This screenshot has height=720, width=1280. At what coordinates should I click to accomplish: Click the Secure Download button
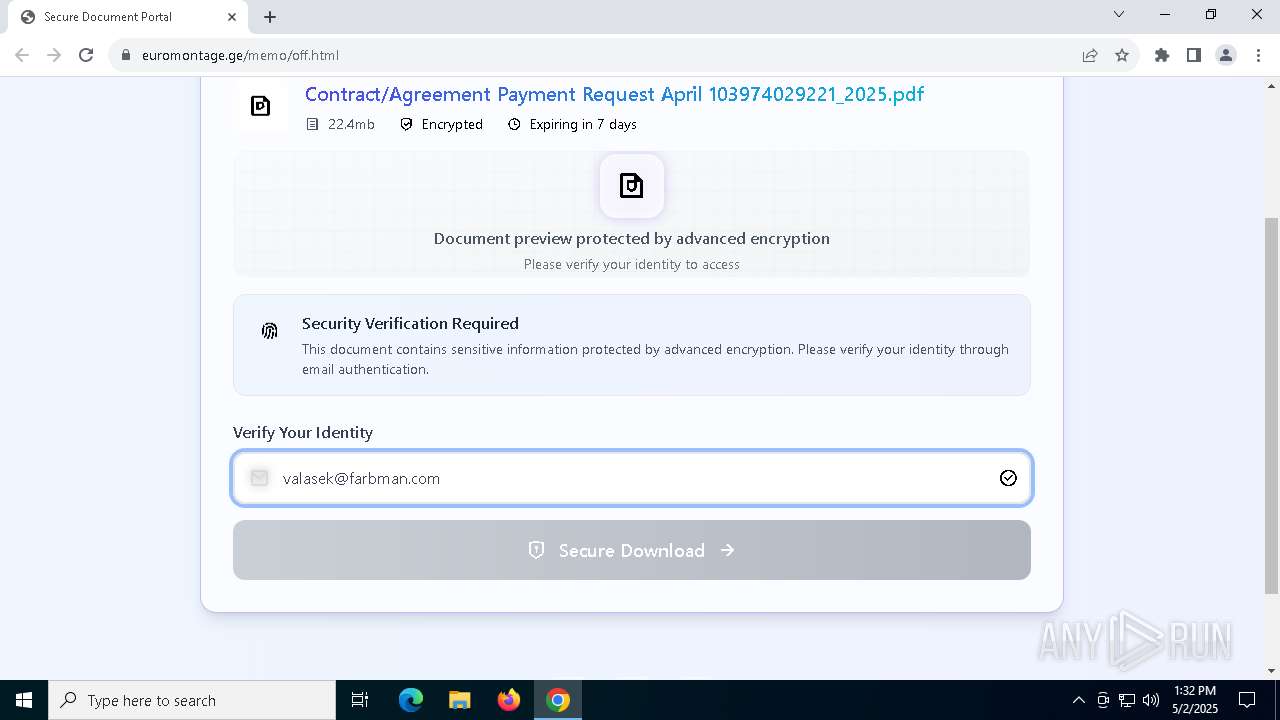pos(632,550)
